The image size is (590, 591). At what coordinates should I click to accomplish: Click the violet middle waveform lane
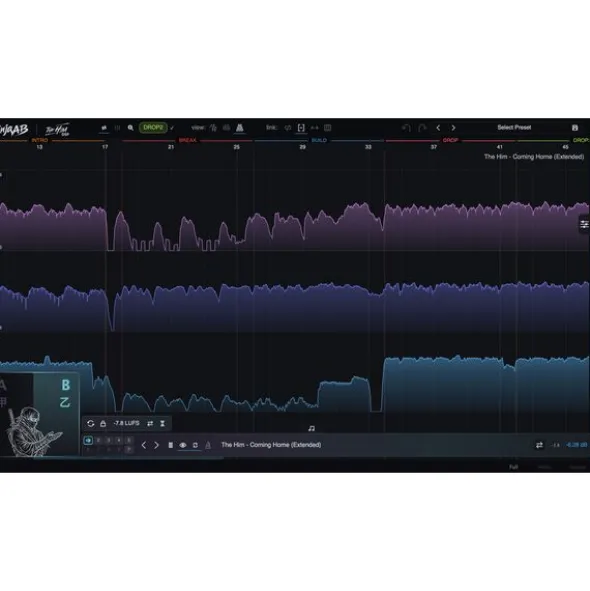coord(295,307)
